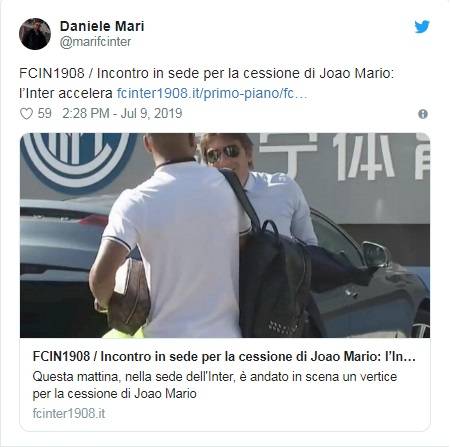The height and width of the screenshot is (447, 451).
Task: Click the display name Daniele Mari
Action: tap(102, 26)
